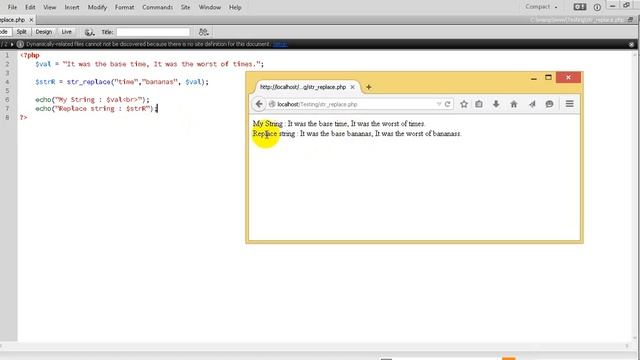
Task: Open the Commands menu
Action: (158, 7)
